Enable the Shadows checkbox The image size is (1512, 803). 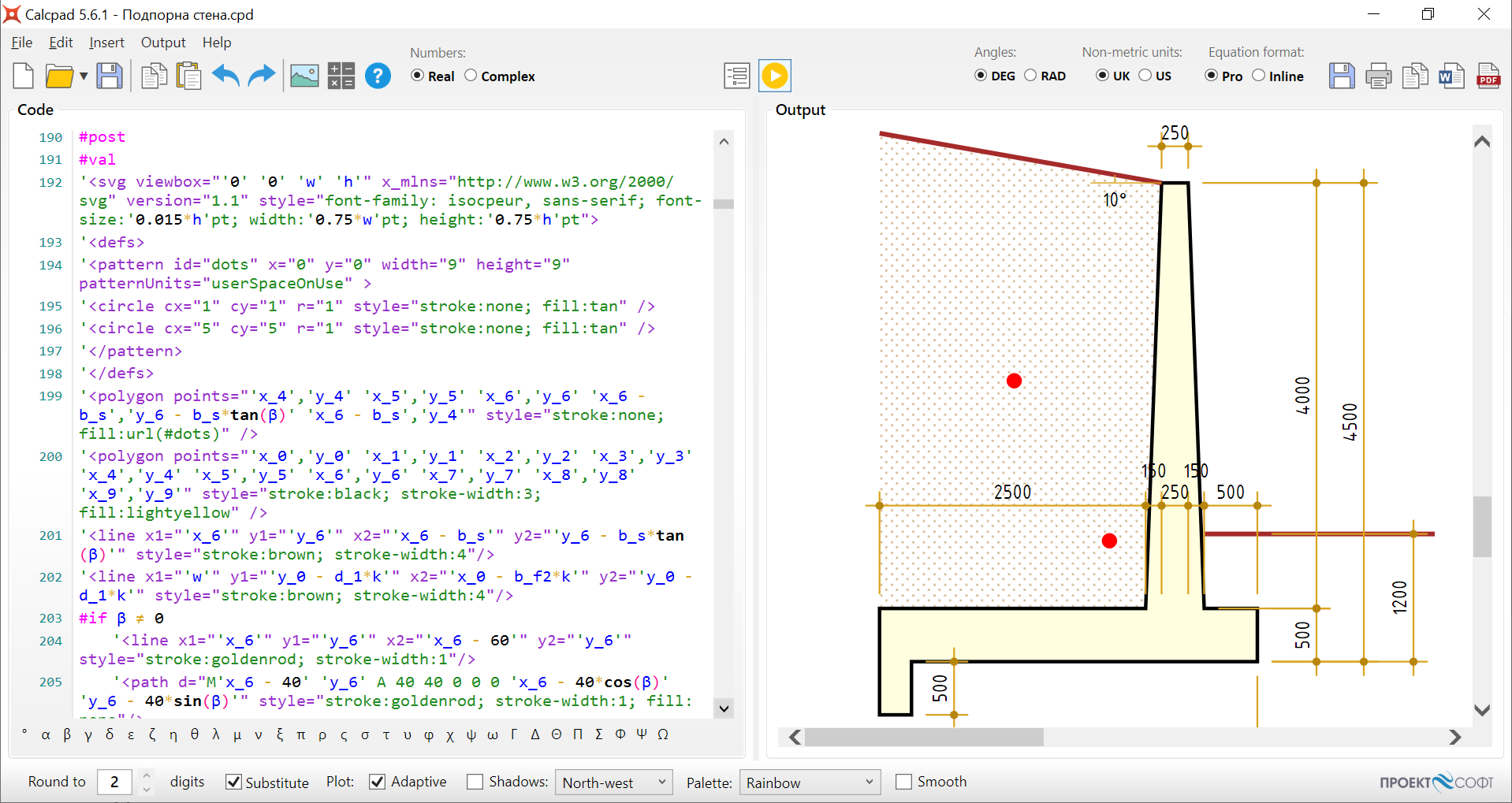[475, 781]
